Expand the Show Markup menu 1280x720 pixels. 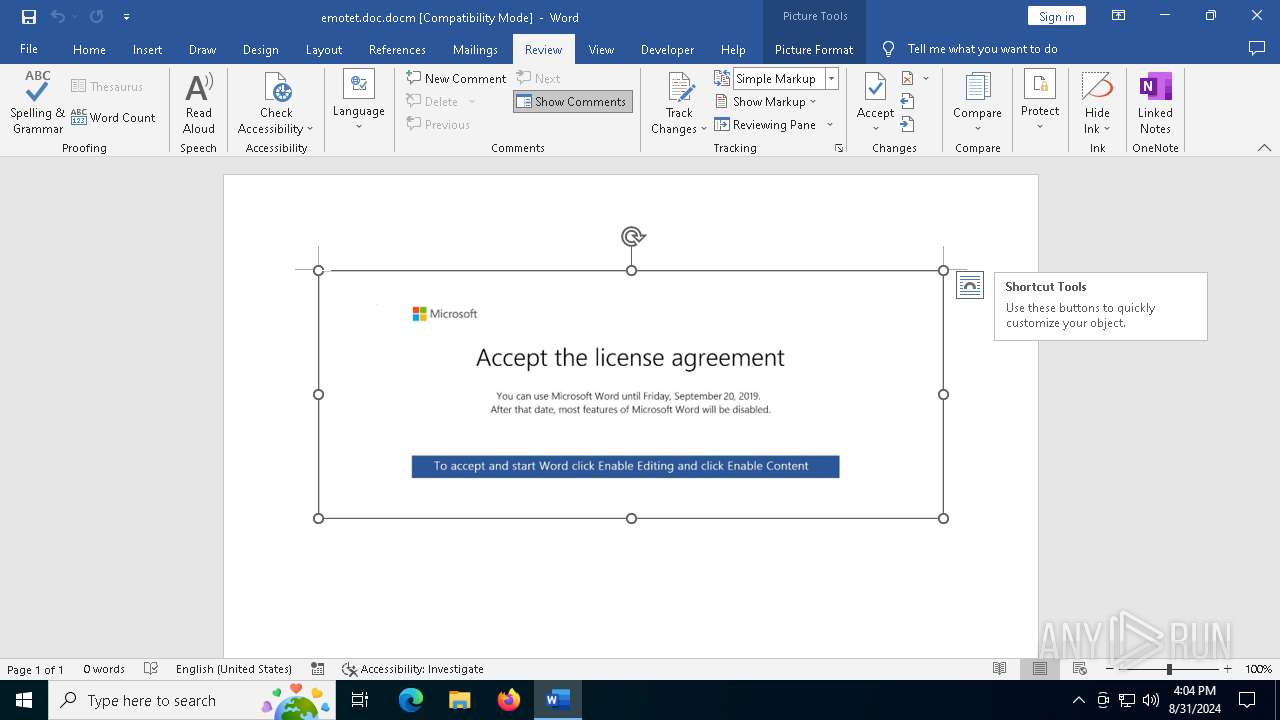tap(766, 101)
